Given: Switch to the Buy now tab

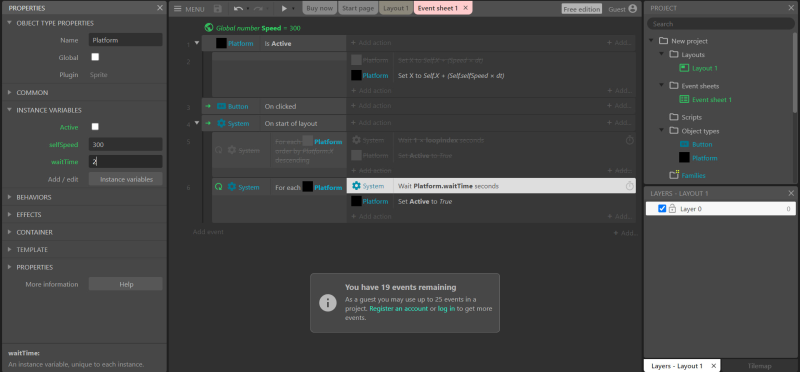Looking at the screenshot, I should pos(320,8).
